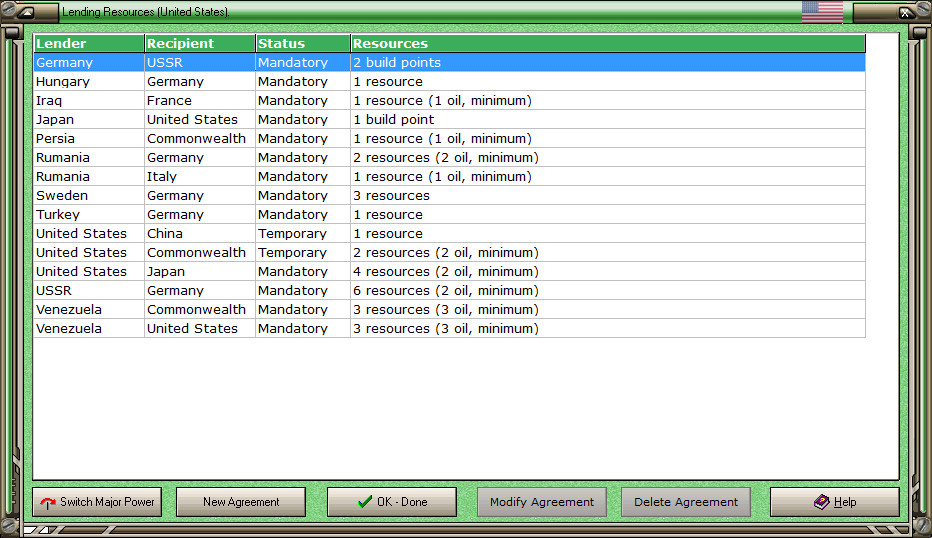Sort by Status column header
This screenshot has width=932, height=538.
(x=303, y=43)
